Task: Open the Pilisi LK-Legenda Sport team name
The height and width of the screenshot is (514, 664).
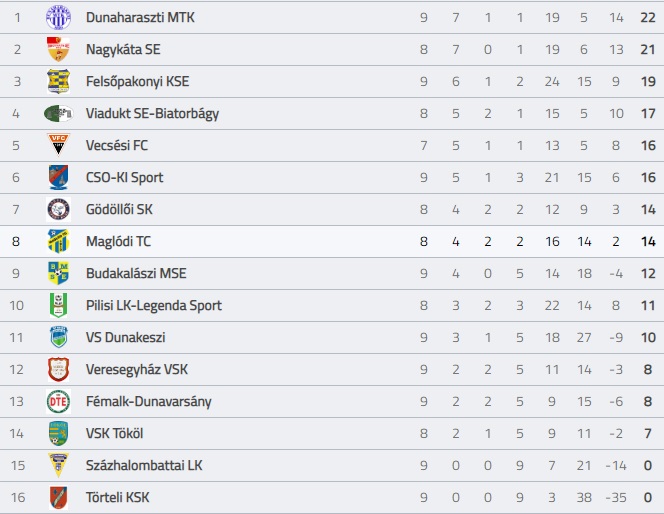Action: tap(154, 305)
